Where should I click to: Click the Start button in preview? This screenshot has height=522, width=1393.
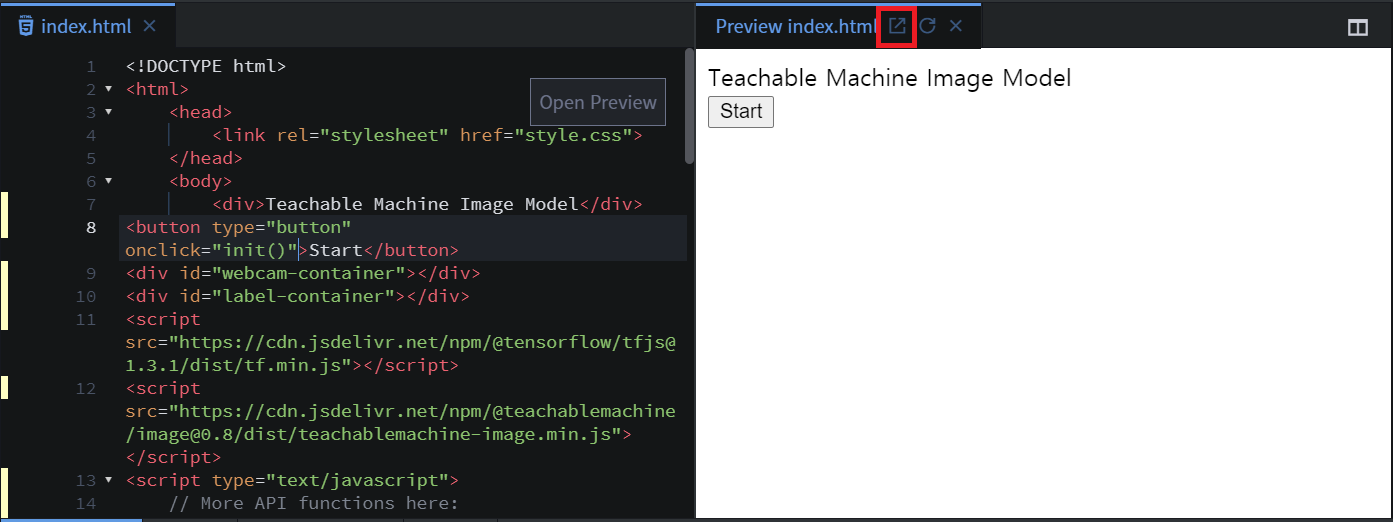coord(741,111)
